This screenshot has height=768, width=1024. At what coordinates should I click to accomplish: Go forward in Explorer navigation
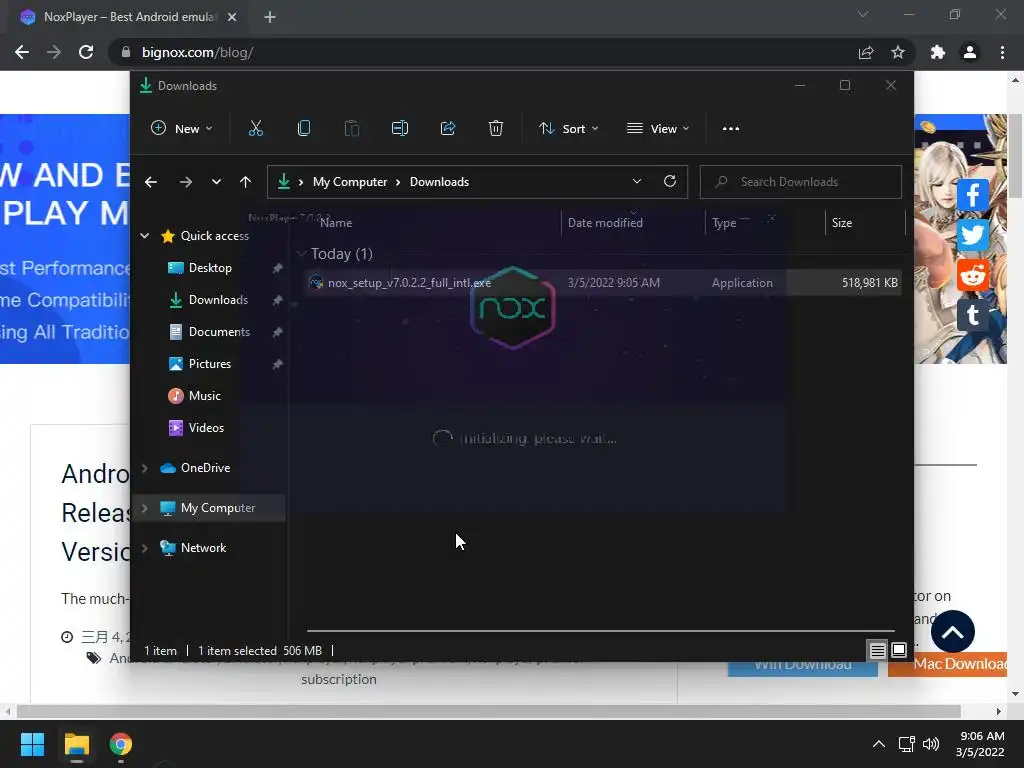185,182
